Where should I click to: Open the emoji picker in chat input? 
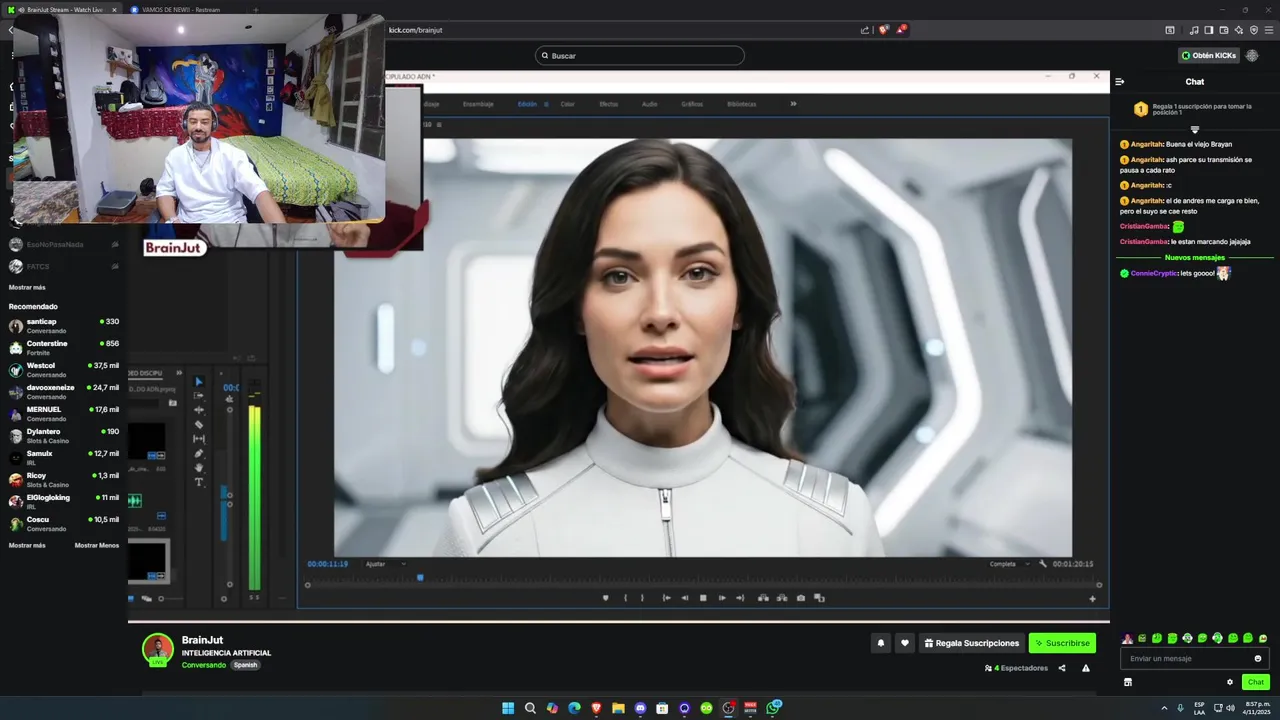click(1258, 659)
